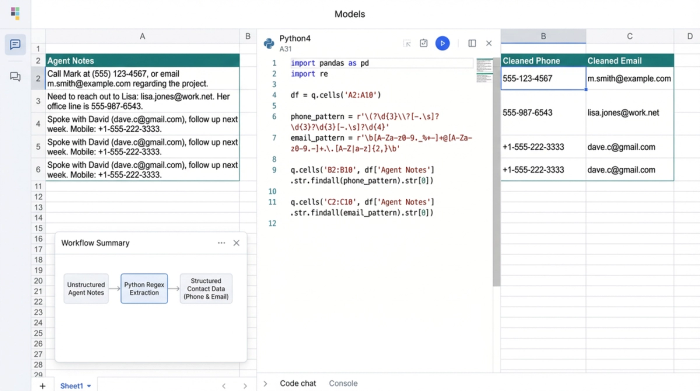Image resolution: width=700 pixels, height=391 pixels.
Task: Click the Structured Contact Data workflow box
Action: click(x=206, y=289)
